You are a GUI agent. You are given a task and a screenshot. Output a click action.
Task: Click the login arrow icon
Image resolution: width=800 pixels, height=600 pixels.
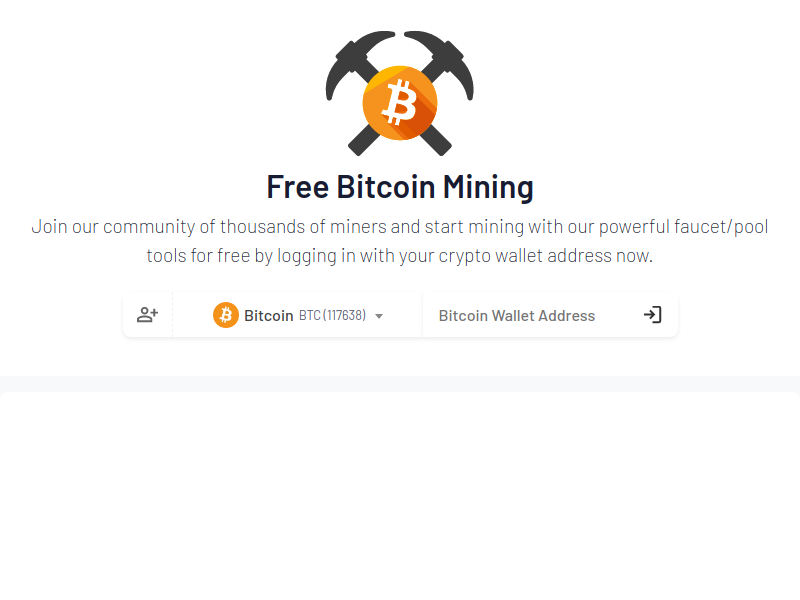(653, 315)
